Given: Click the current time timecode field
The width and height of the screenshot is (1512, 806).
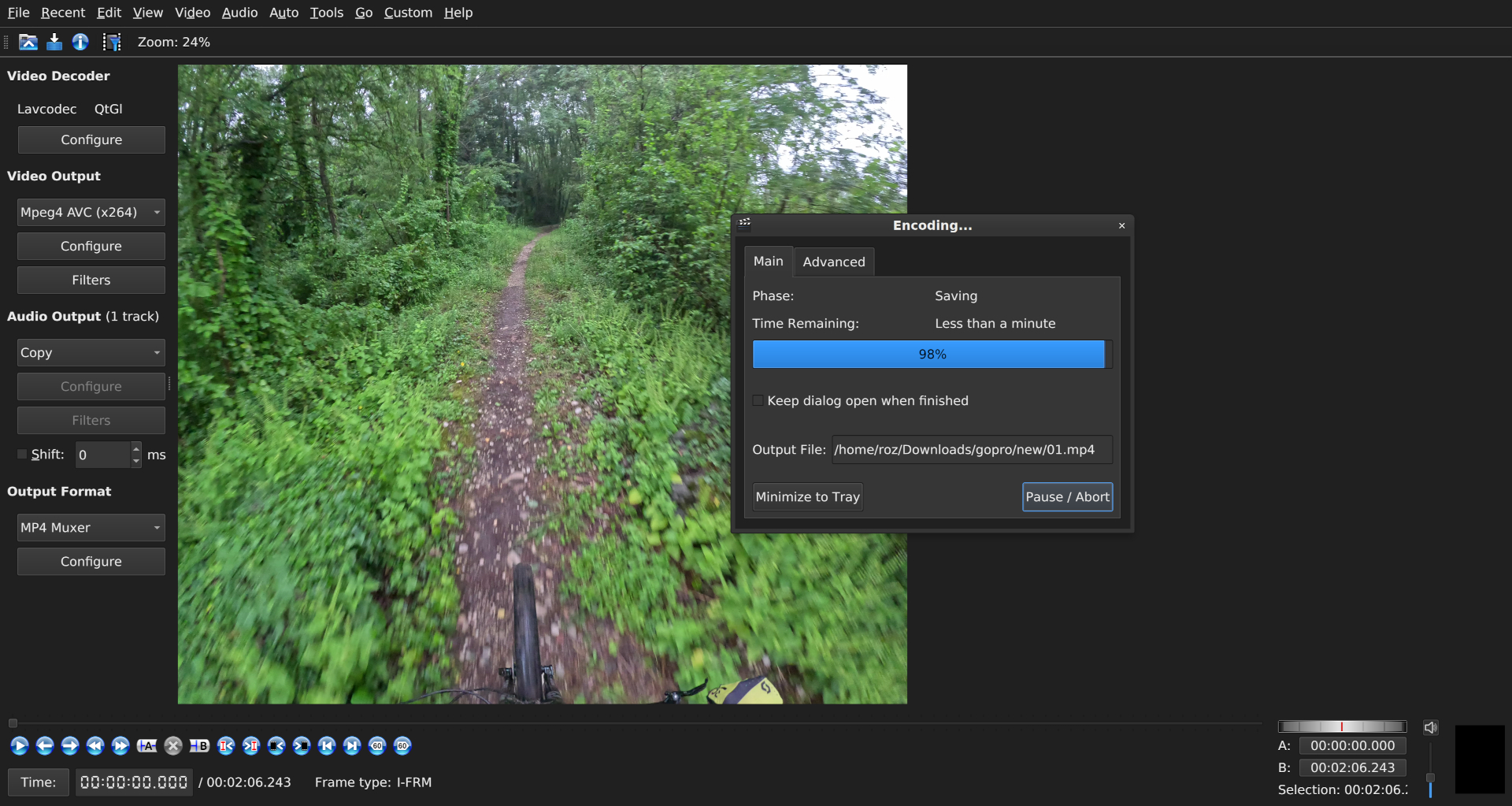Looking at the screenshot, I should (x=134, y=782).
